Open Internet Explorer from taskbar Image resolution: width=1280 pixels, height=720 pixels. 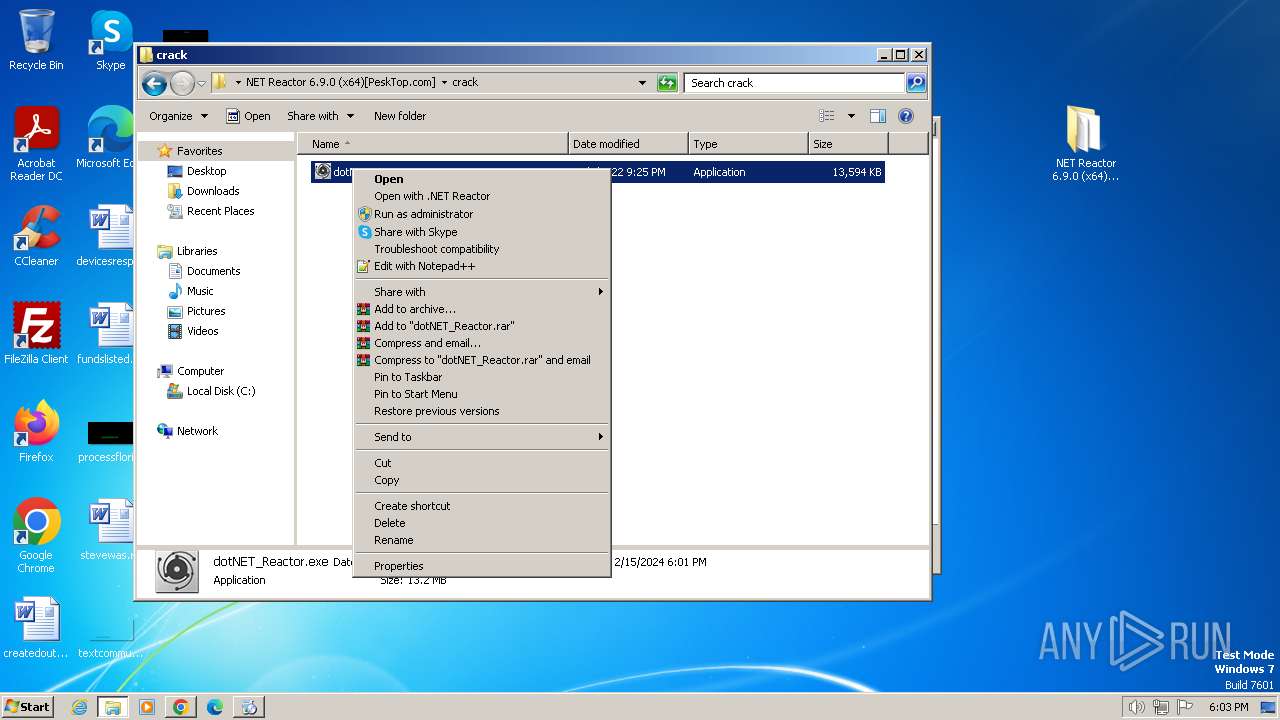point(80,707)
